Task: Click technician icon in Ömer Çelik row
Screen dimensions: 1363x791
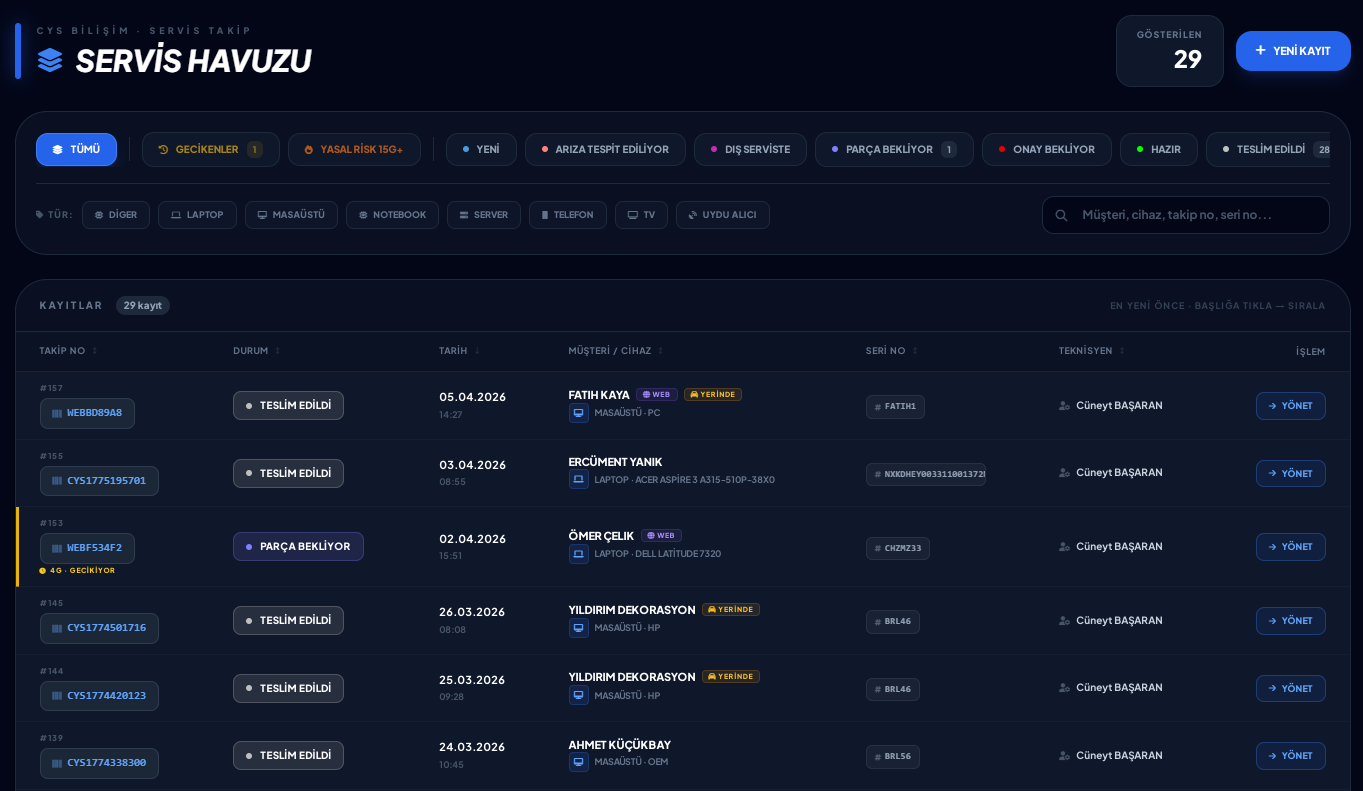Action: click(1065, 547)
